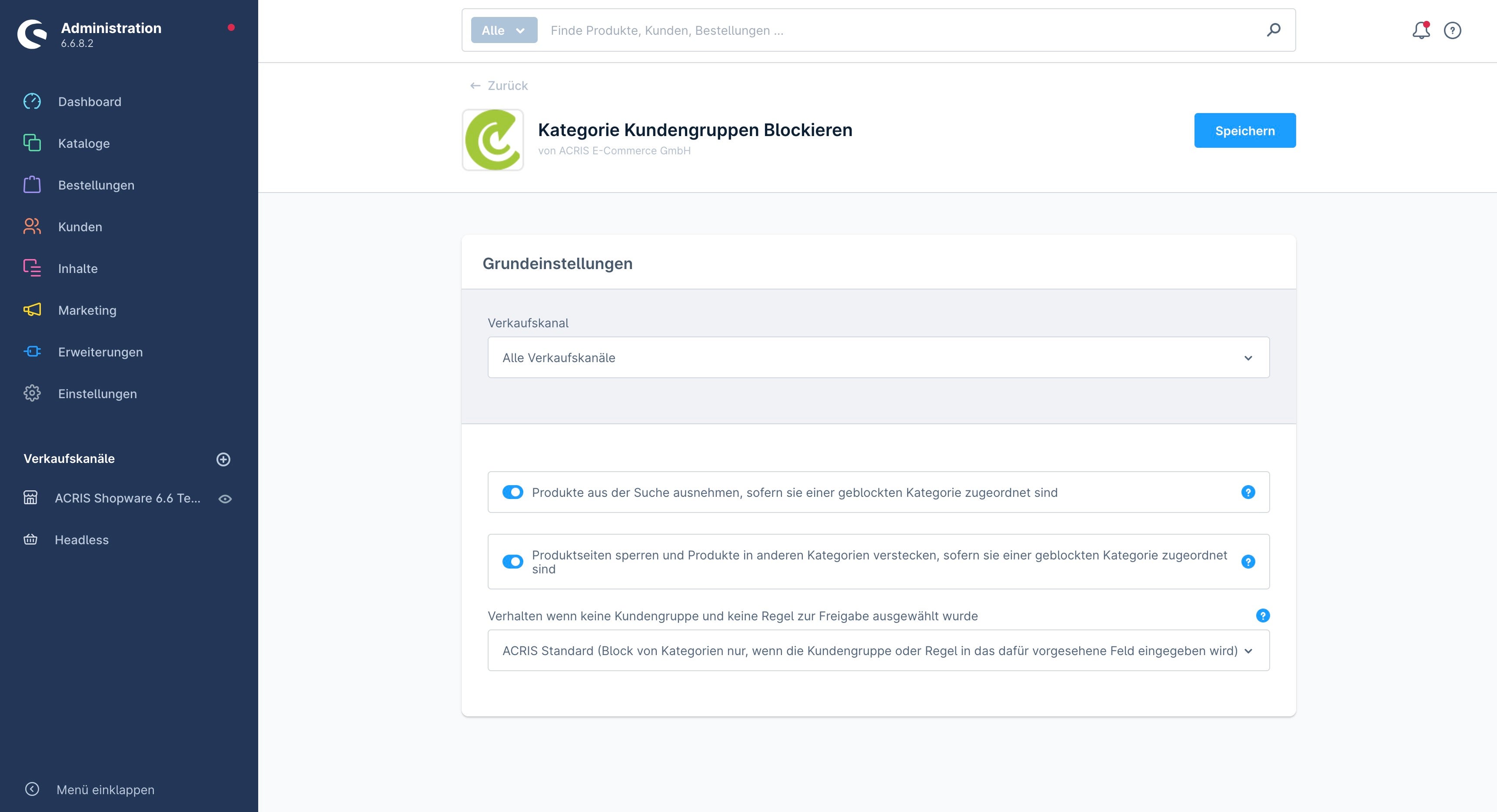Click the Erweiterungen plug icon

pyautogui.click(x=32, y=352)
